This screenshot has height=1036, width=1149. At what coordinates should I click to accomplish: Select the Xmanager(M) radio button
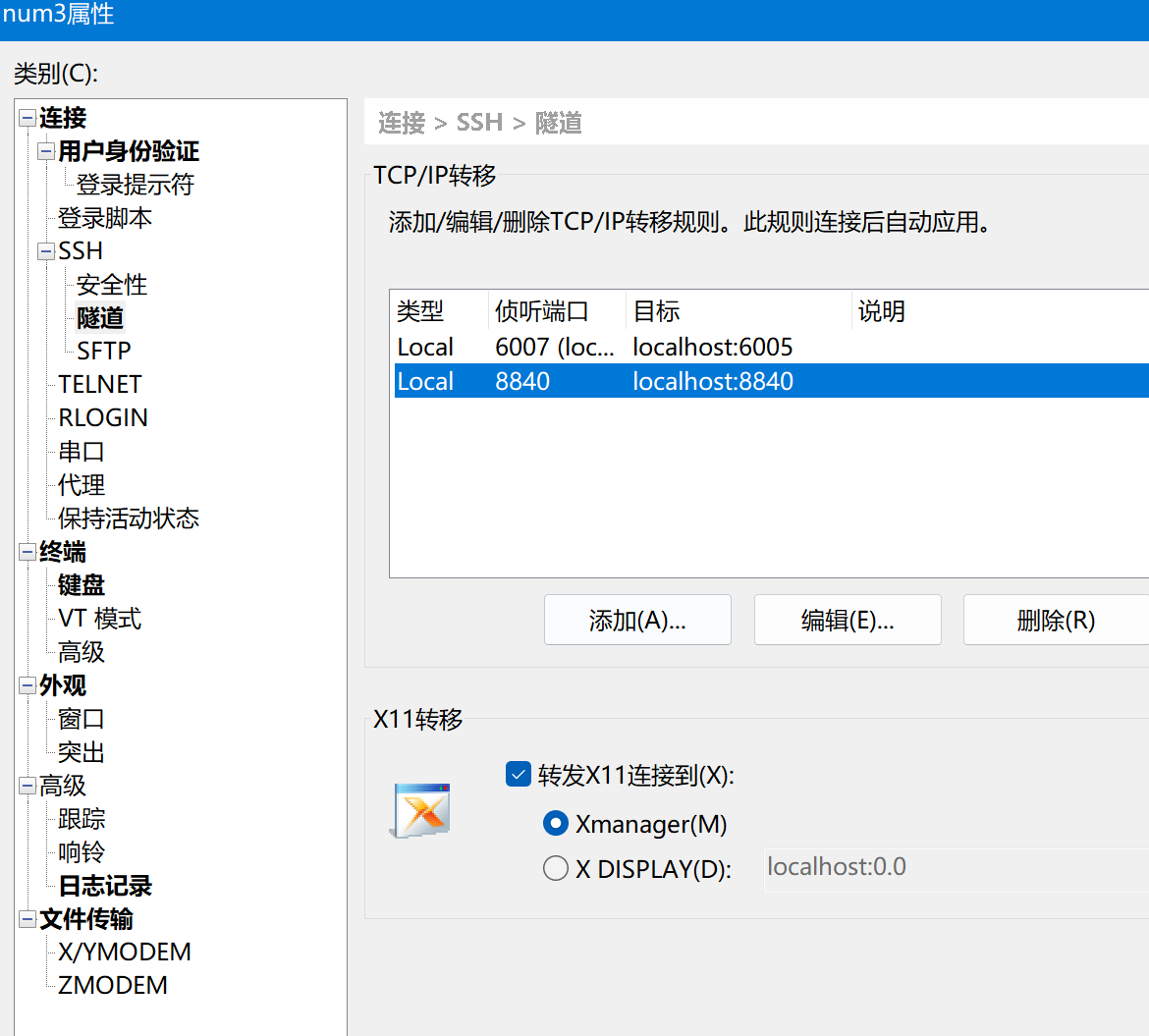point(556,824)
